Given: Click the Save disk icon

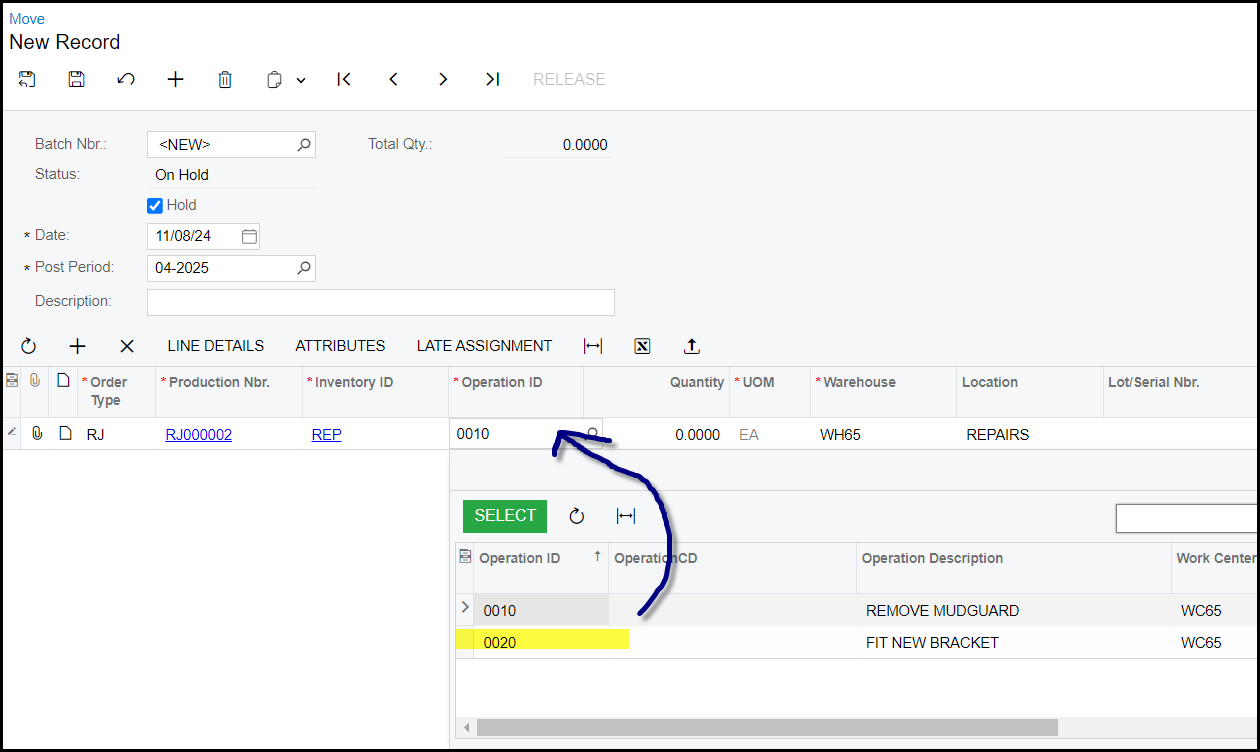Looking at the screenshot, I should 76,79.
